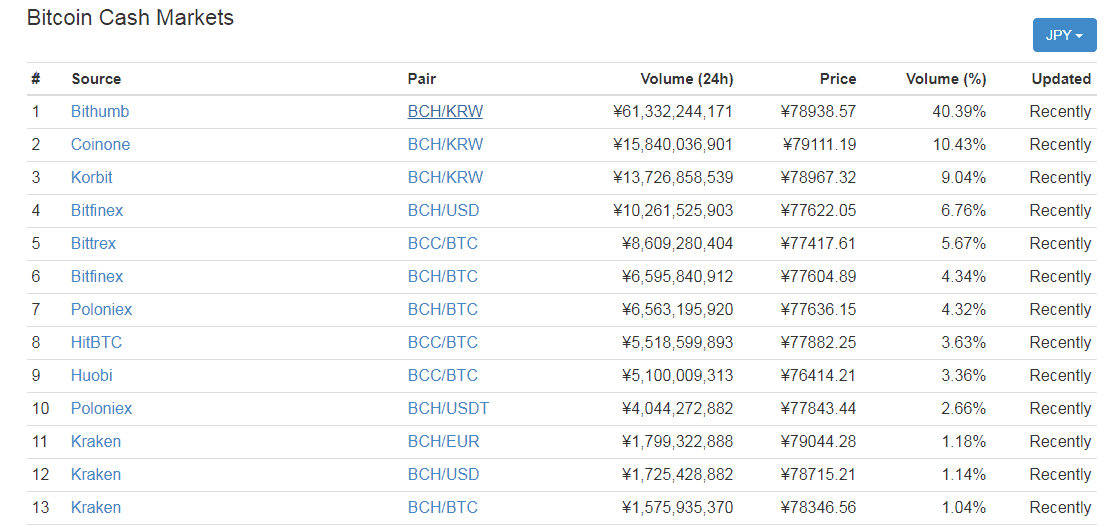This screenshot has height=526, width=1110.
Task: Select the price ¥77604.89
Action: tap(818, 276)
